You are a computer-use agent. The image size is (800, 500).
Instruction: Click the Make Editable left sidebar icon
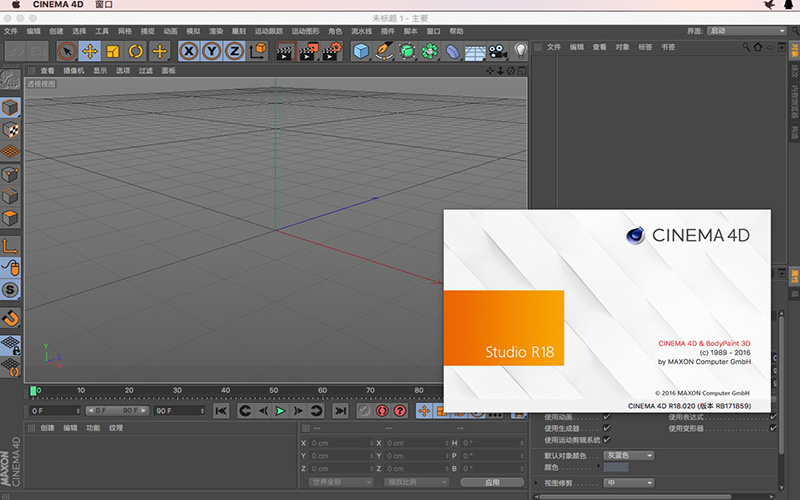(10, 80)
